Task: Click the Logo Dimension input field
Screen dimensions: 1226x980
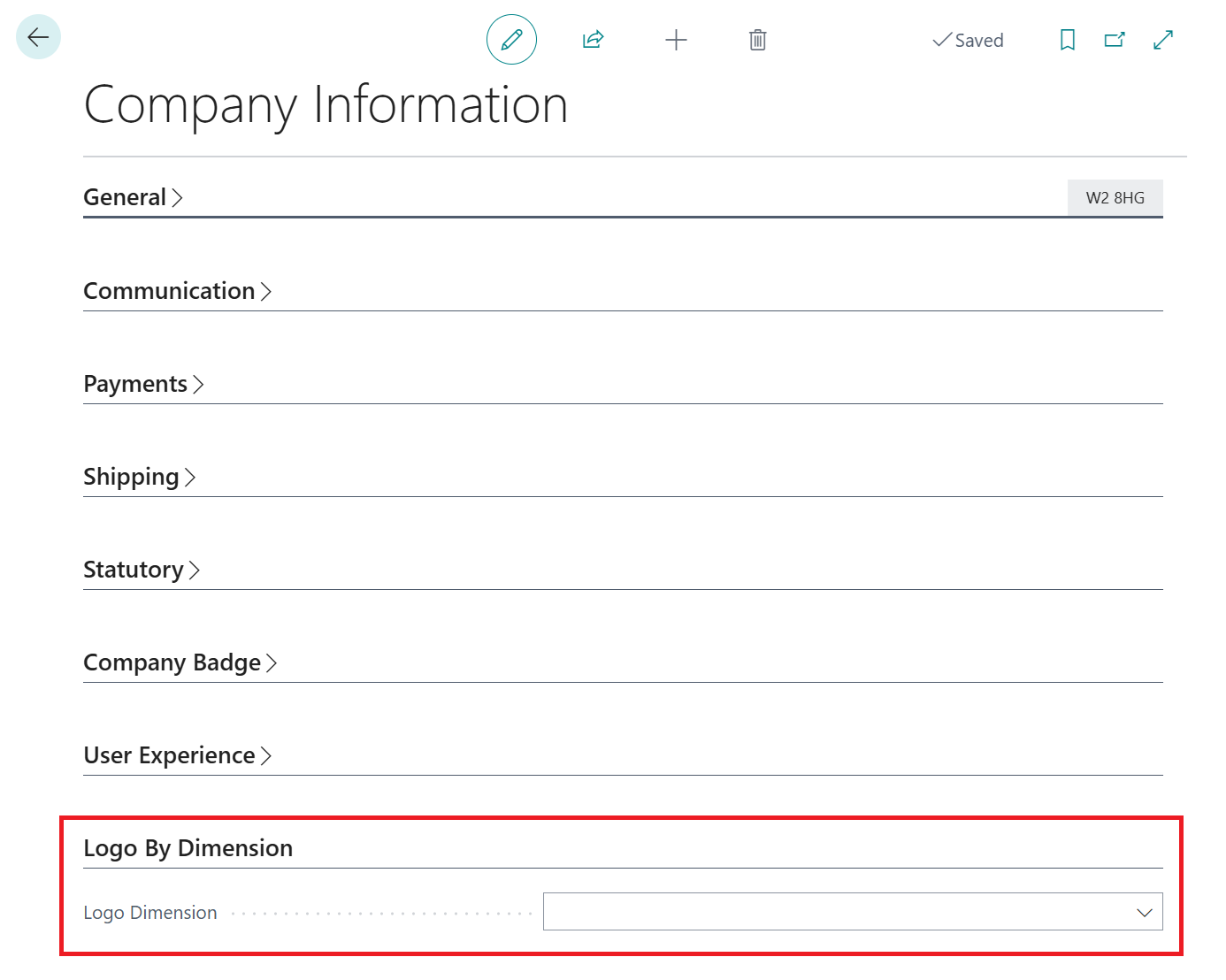Action: pyautogui.click(x=853, y=912)
